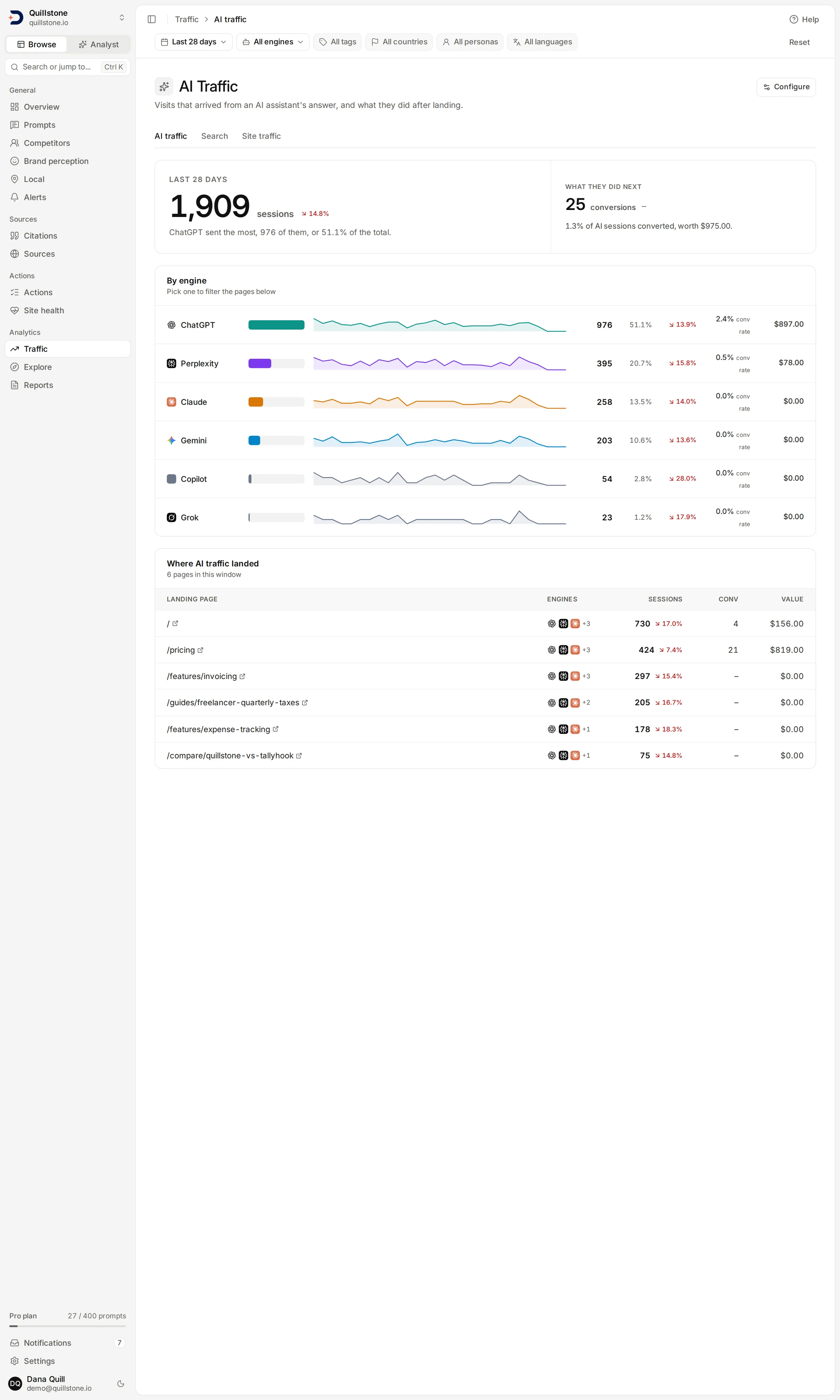The width and height of the screenshot is (840, 1400).
Task: Open Local section
Action: [67, 180]
